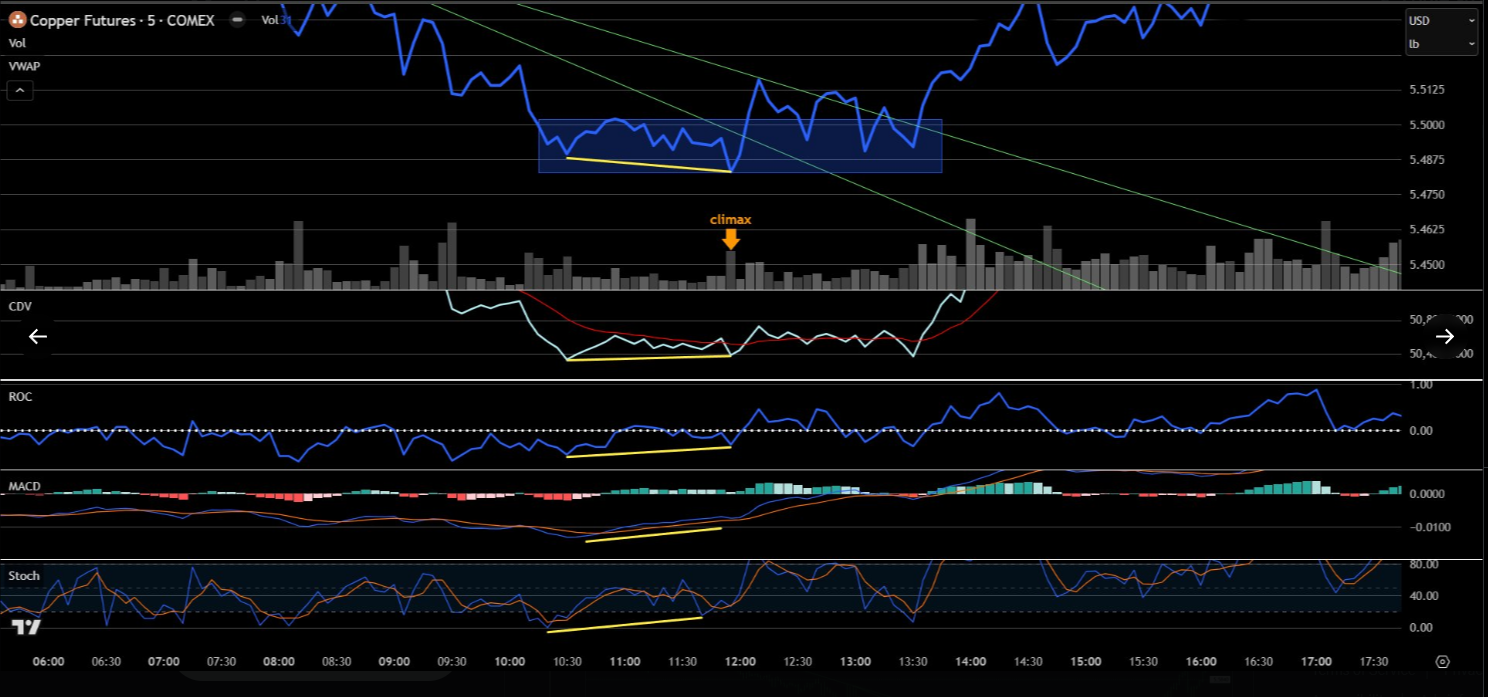
Task: Select the 12:00 timestamp on the axis
Action: (740, 661)
